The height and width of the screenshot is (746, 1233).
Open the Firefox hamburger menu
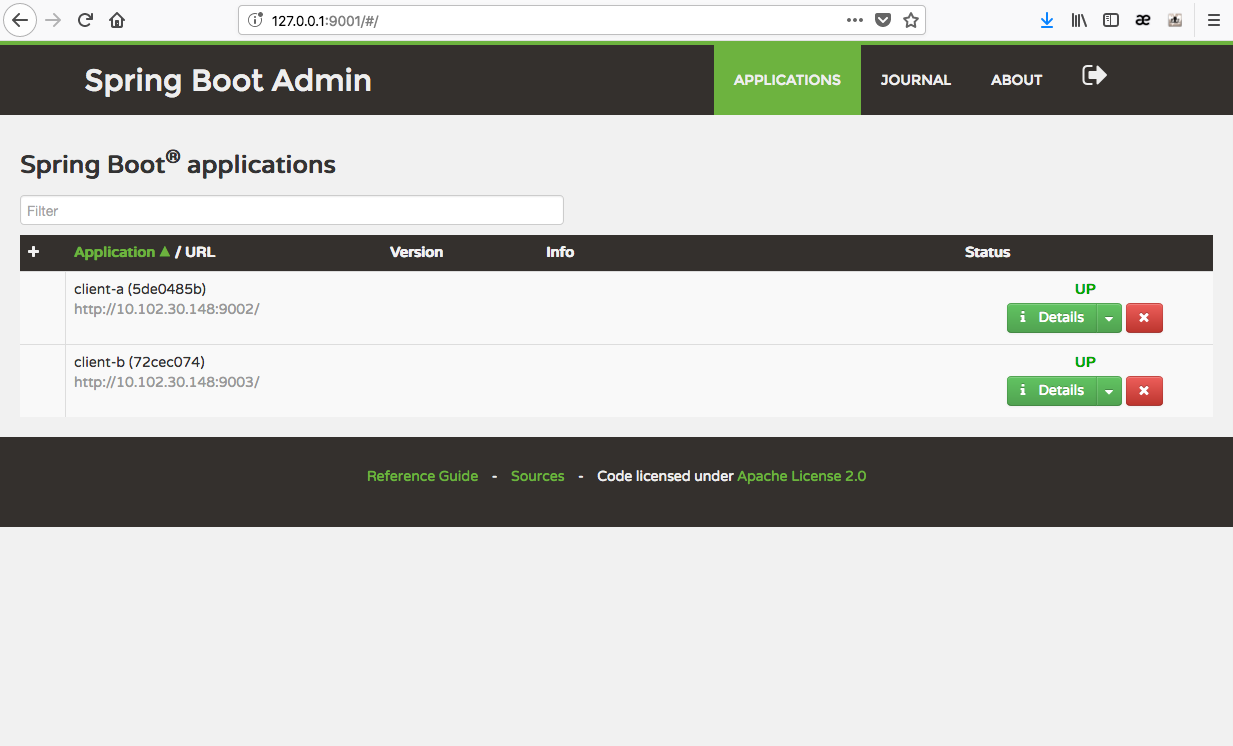coord(1214,20)
